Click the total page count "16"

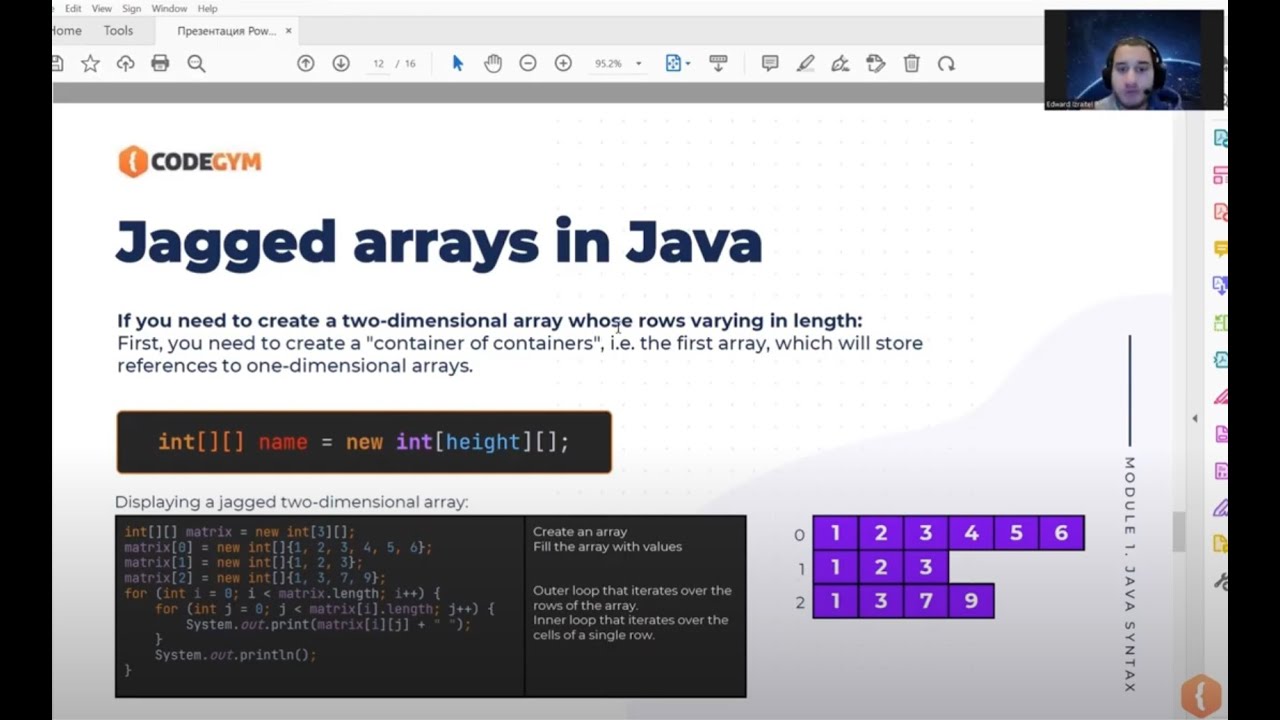click(x=410, y=63)
